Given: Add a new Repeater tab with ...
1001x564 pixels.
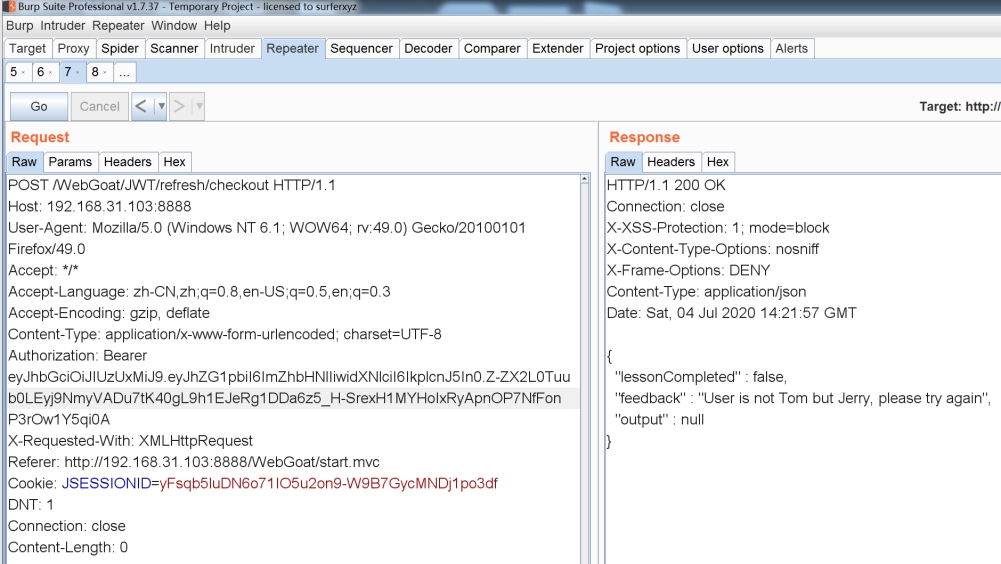Looking at the screenshot, I should point(124,72).
